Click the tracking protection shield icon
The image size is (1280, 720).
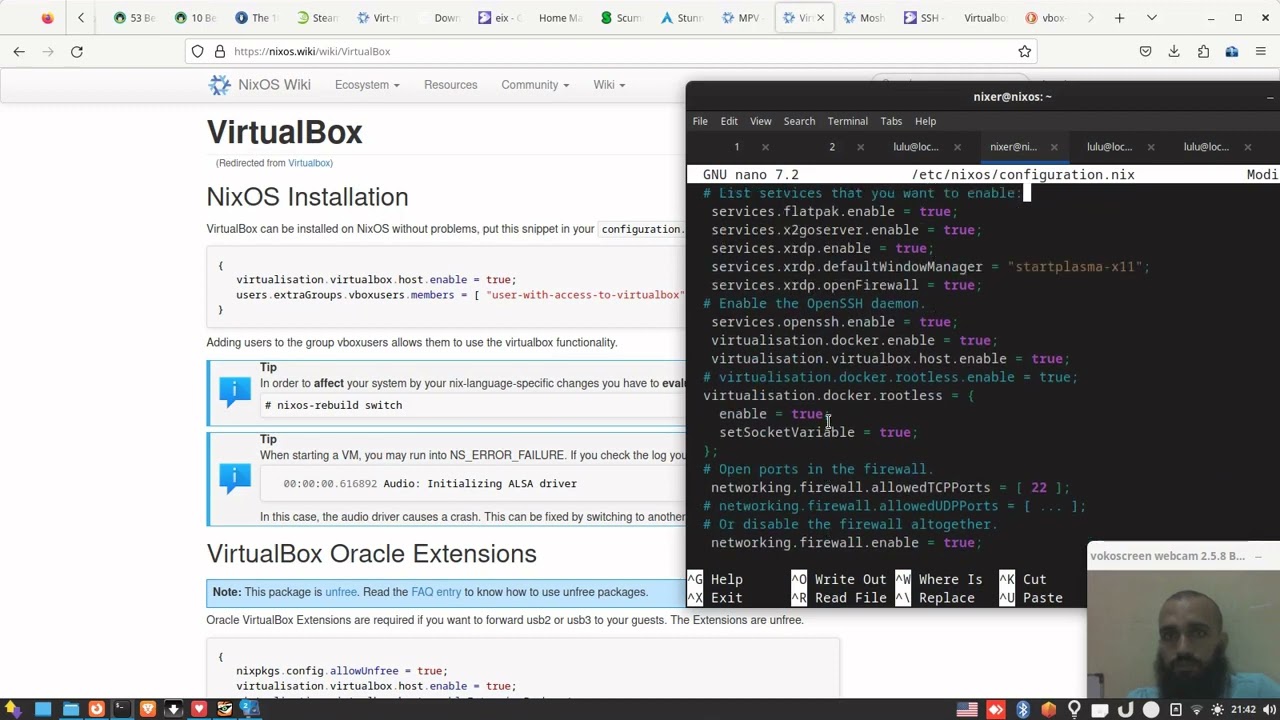[x=198, y=51]
